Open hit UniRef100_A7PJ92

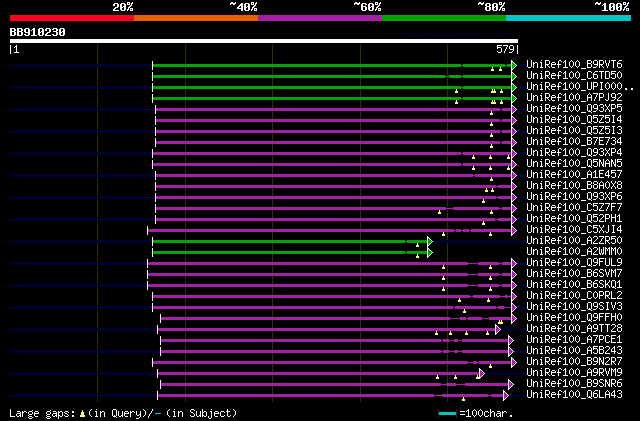[574, 98]
